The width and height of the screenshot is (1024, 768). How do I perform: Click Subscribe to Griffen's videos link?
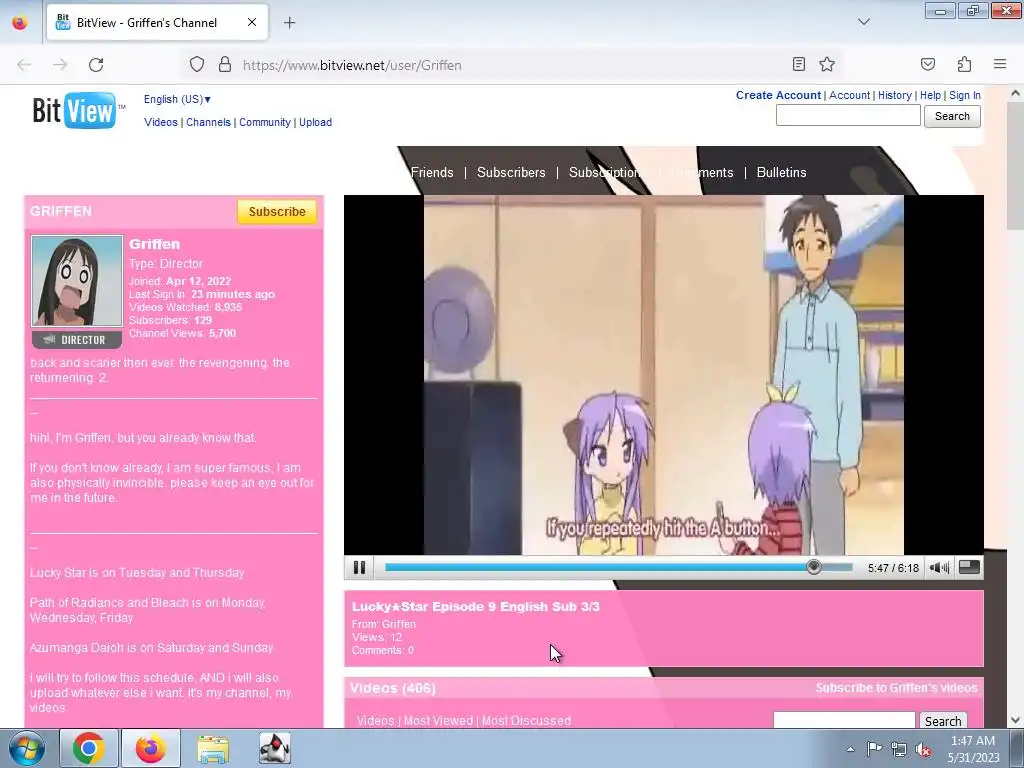[896, 688]
